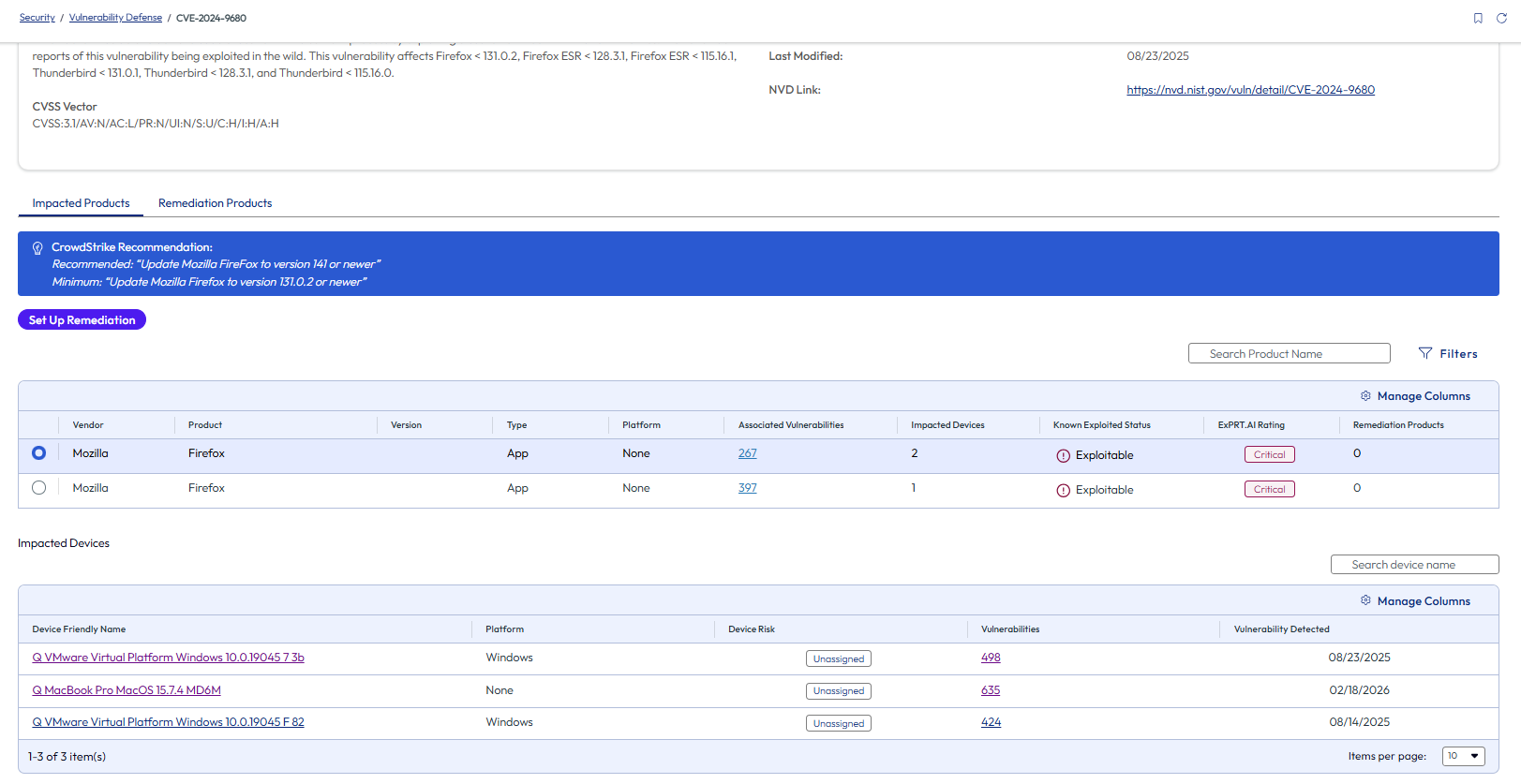
Task: Click the Version column header
Action: tap(406, 425)
